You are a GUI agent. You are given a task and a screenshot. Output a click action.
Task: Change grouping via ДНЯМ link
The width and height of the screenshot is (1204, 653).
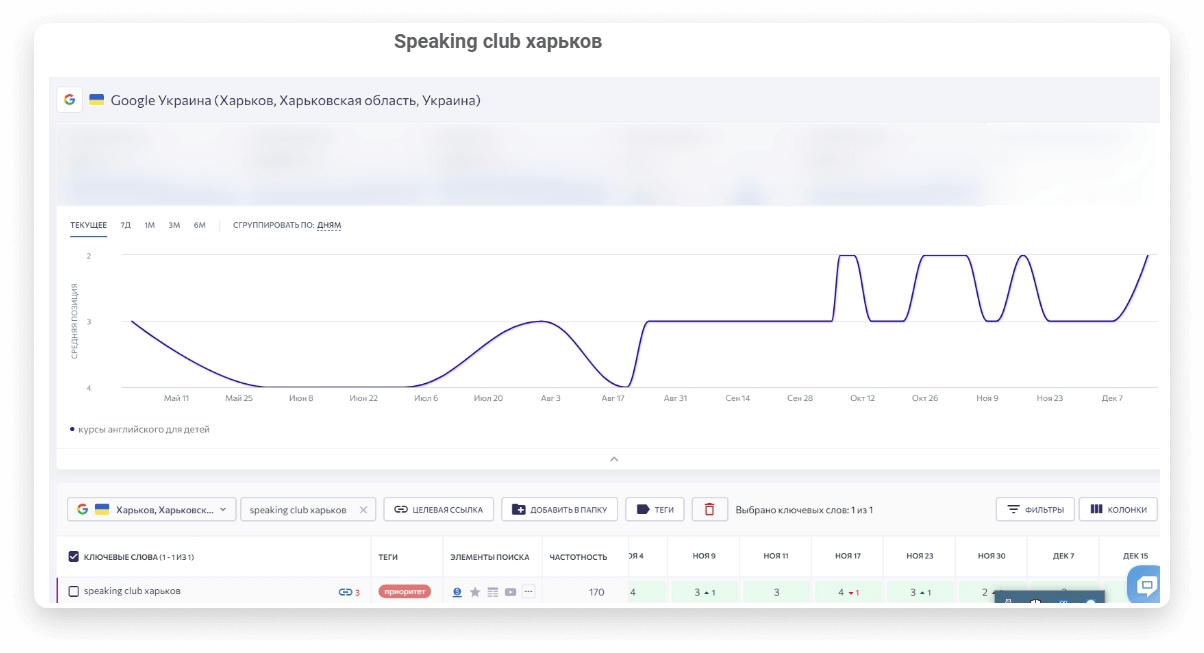[330, 225]
